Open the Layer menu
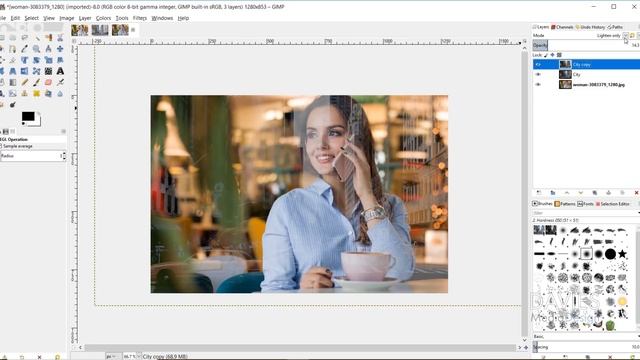 (85, 18)
